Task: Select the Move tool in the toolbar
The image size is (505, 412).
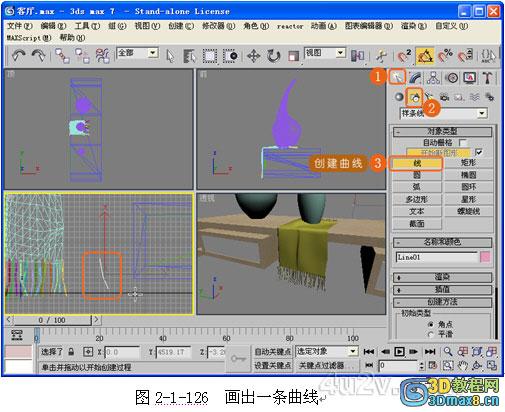Action: point(253,56)
